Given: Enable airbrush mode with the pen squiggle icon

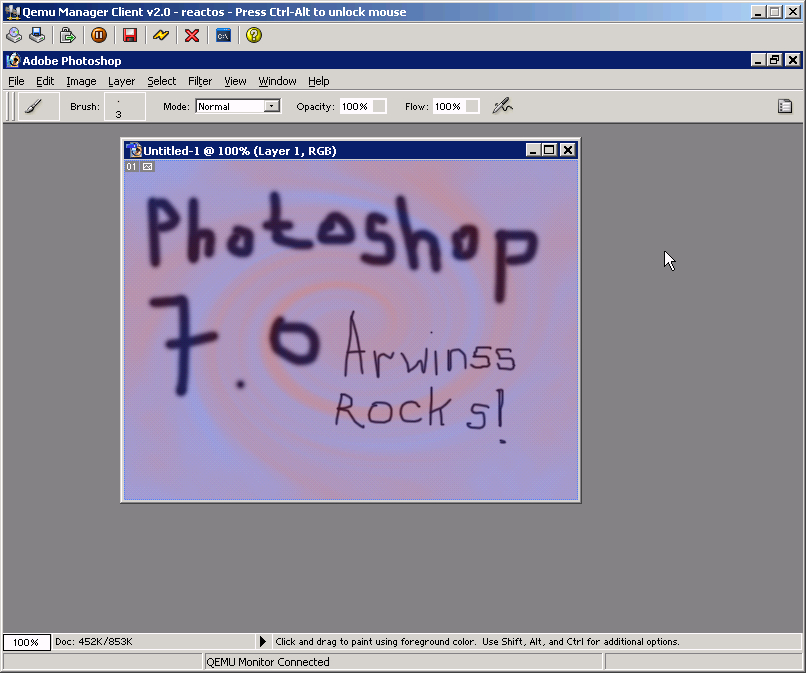Looking at the screenshot, I should [x=502, y=106].
